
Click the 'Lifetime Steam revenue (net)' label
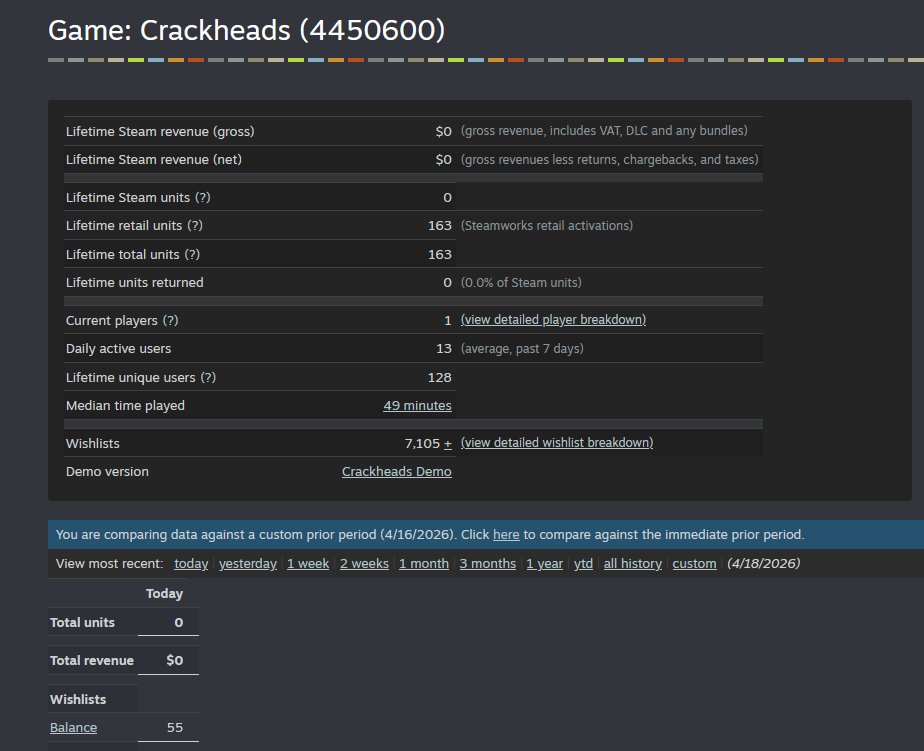pyautogui.click(x=154, y=160)
